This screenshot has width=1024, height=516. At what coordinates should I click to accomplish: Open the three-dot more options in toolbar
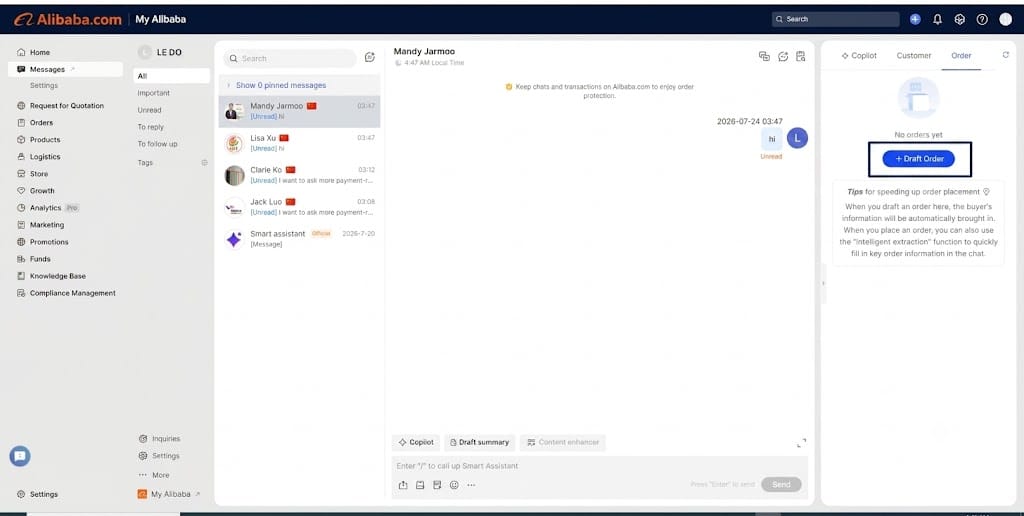click(471, 485)
